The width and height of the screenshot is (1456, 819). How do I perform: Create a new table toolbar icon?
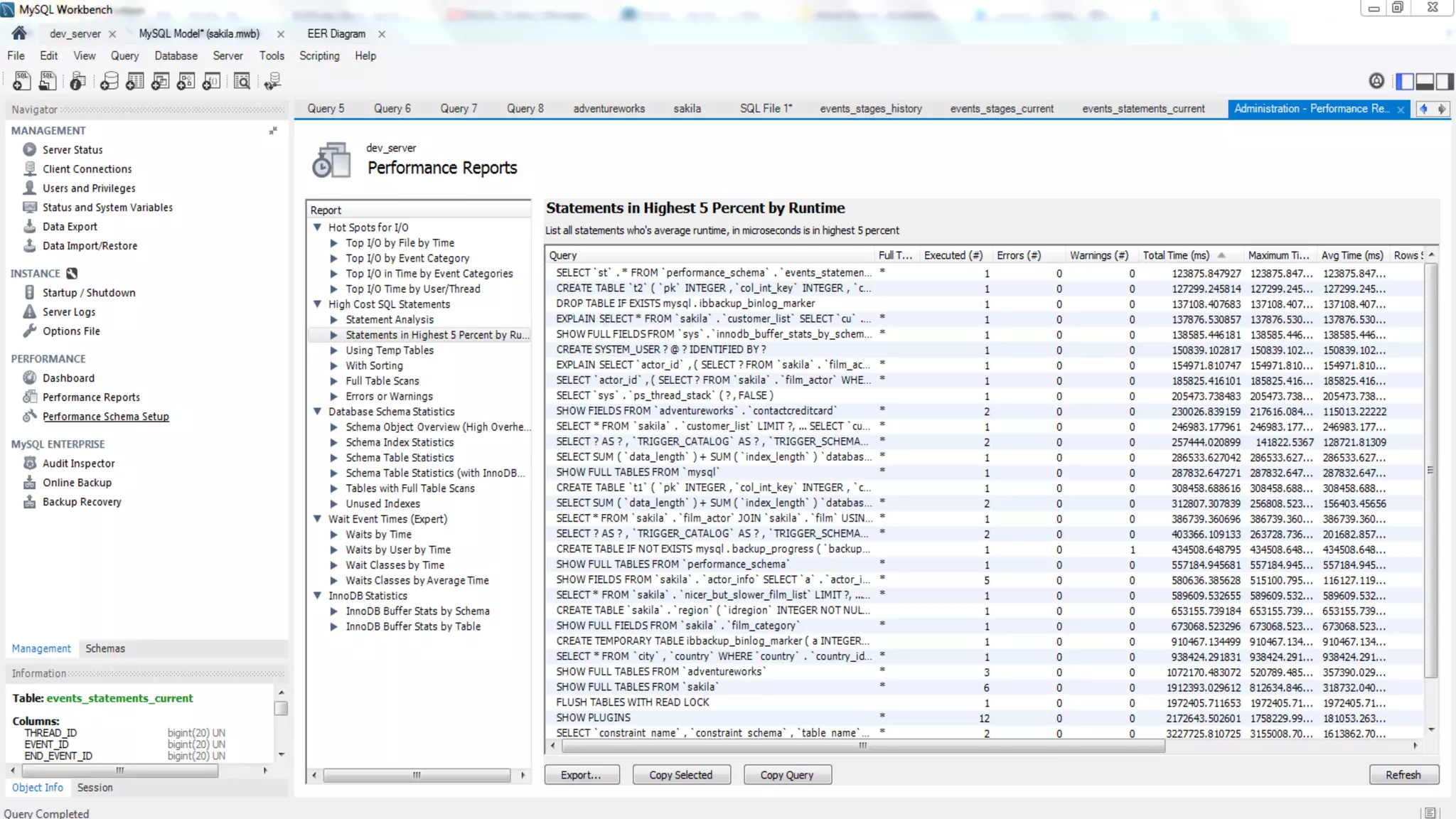(134, 81)
